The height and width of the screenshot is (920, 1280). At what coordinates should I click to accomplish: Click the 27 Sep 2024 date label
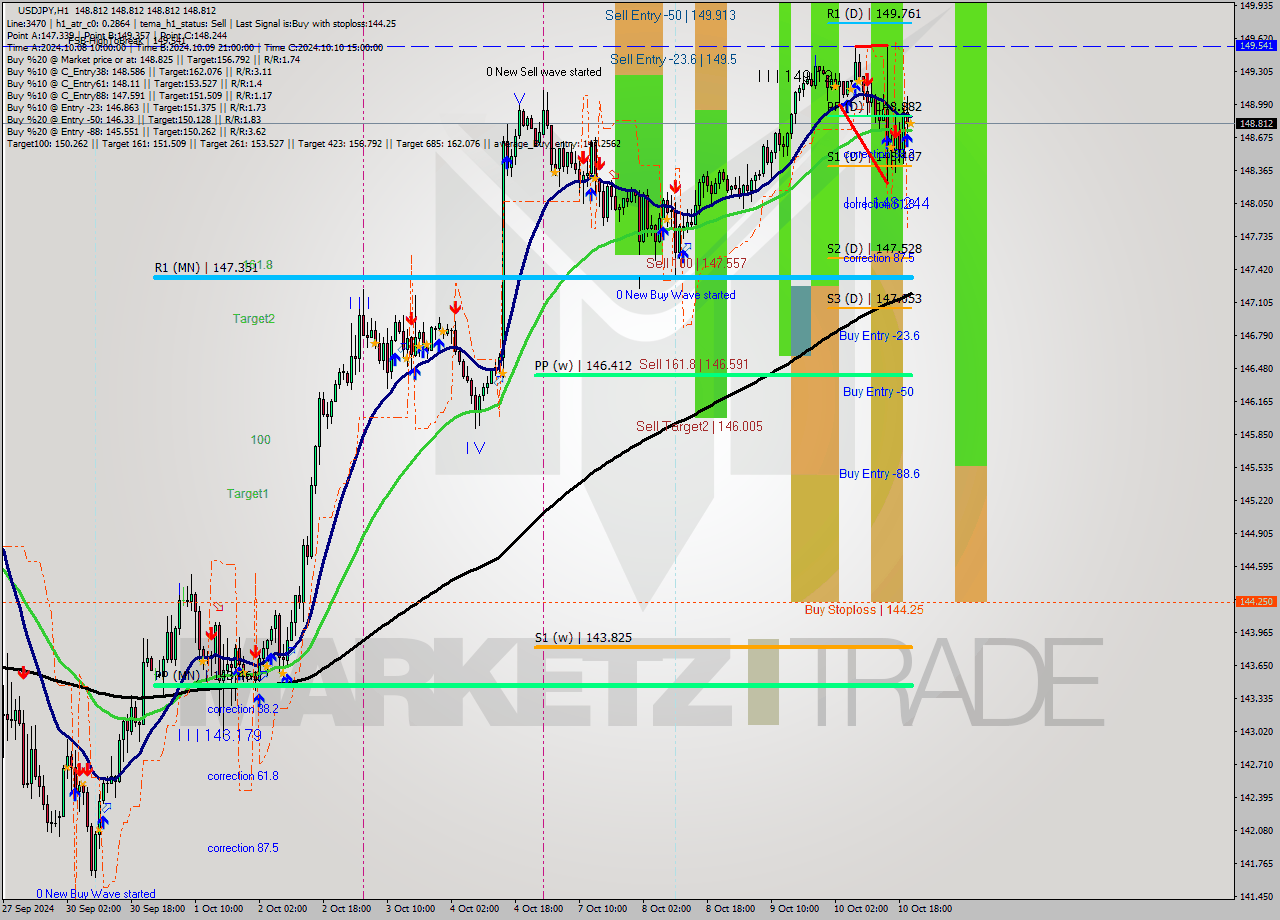click(26, 909)
